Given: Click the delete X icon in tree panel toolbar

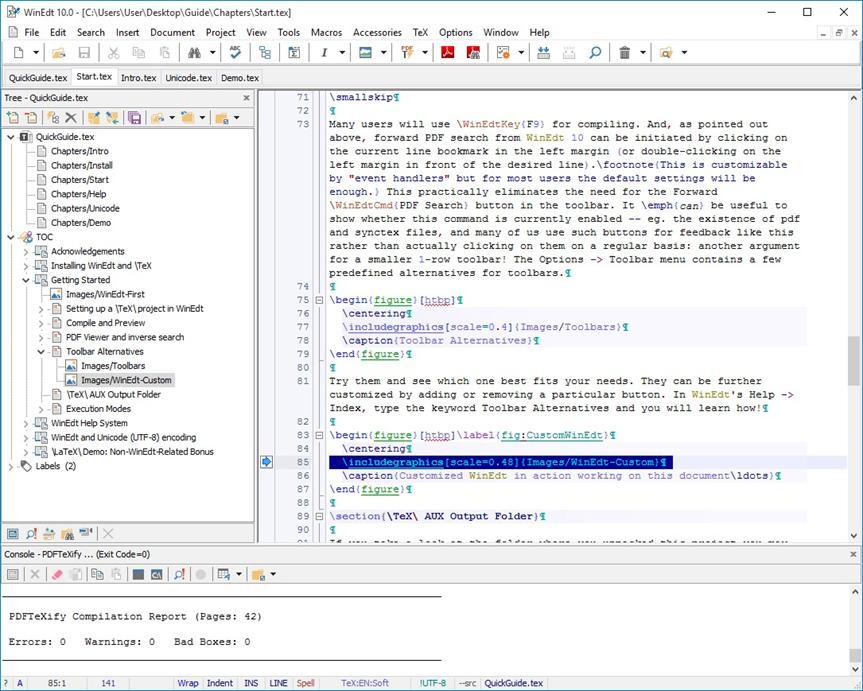Looking at the screenshot, I should click(69, 117).
